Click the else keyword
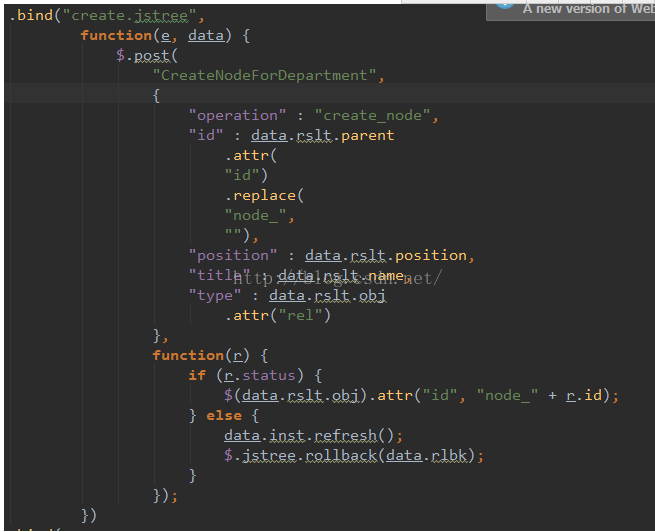Viewport: 655px width, 532px height. coord(223,415)
